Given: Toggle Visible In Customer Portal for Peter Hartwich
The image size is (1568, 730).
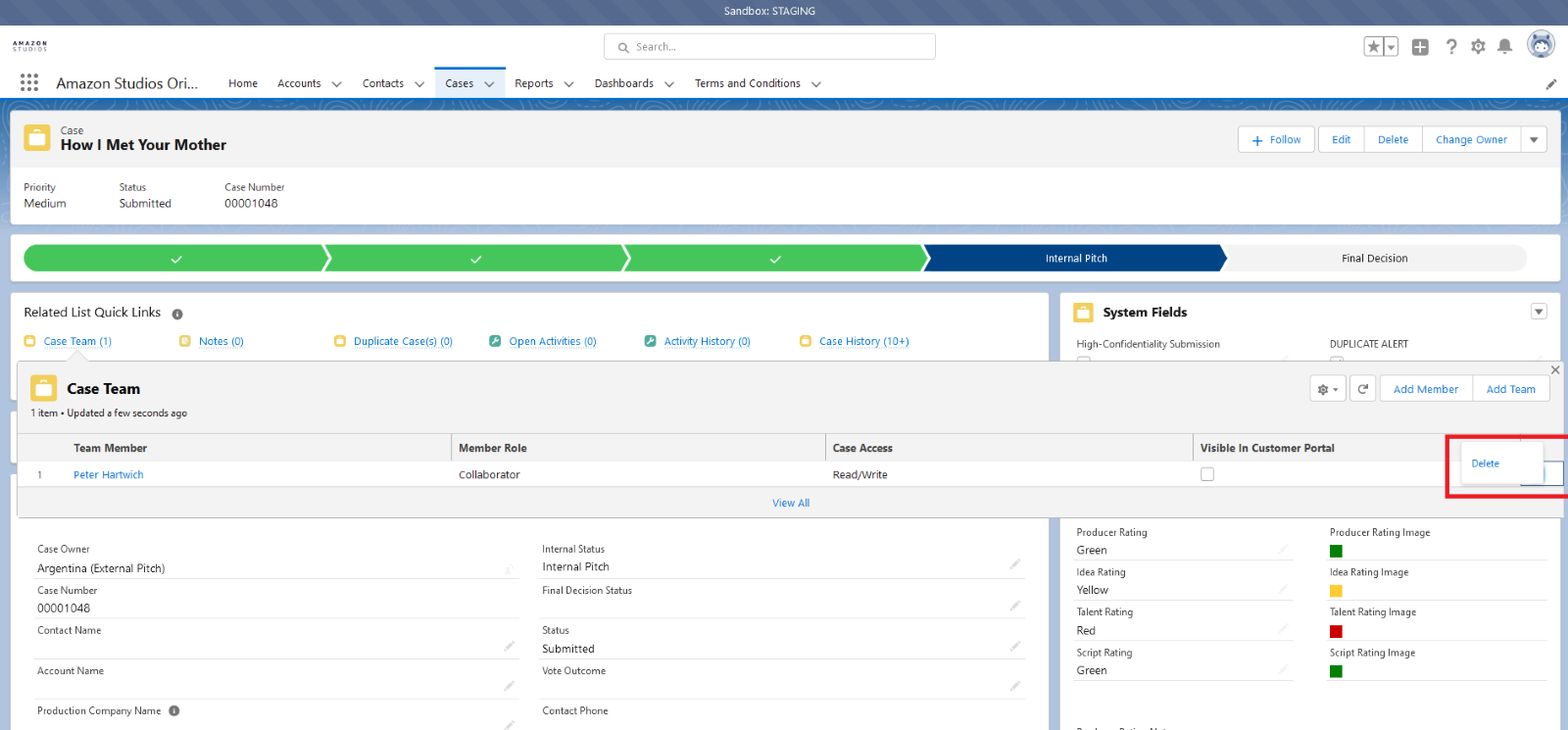Looking at the screenshot, I should pyautogui.click(x=1207, y=474).
